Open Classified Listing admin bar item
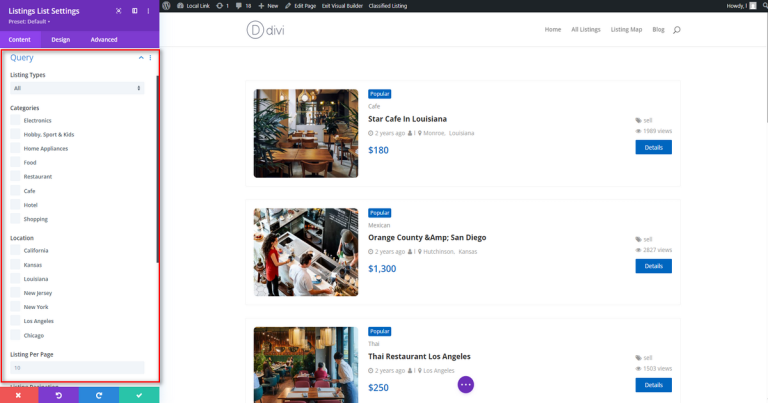 (x=387, y=6)
